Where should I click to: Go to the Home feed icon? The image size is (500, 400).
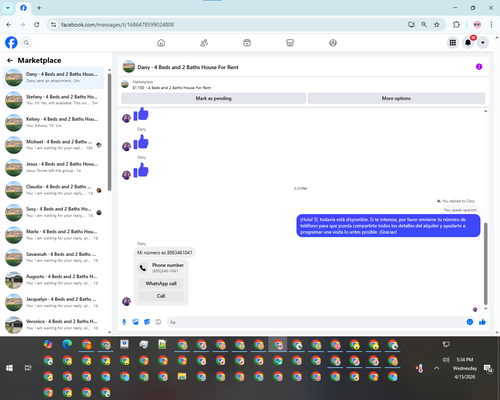coord(161,43)
